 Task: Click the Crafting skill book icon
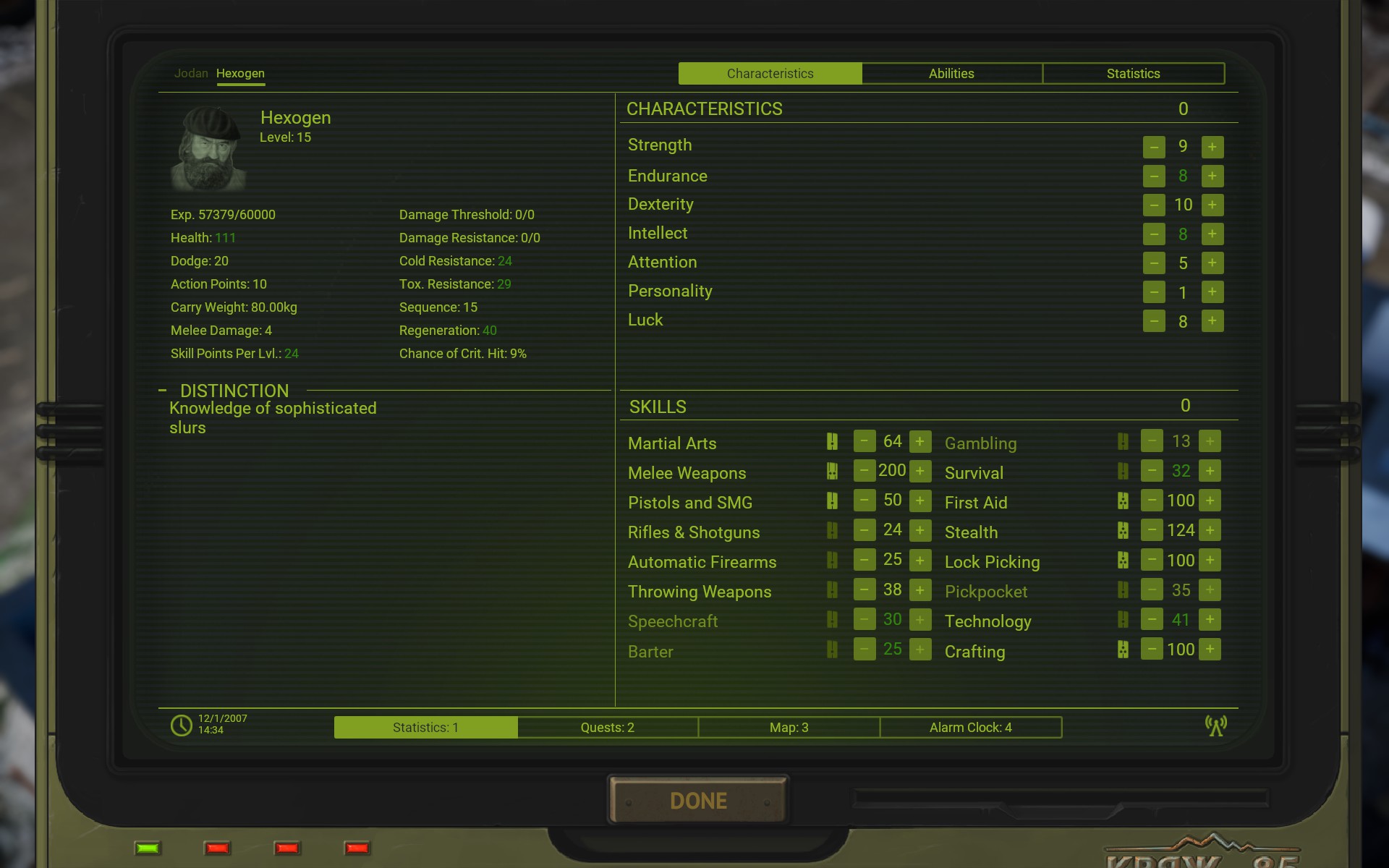click(1122, 650)
